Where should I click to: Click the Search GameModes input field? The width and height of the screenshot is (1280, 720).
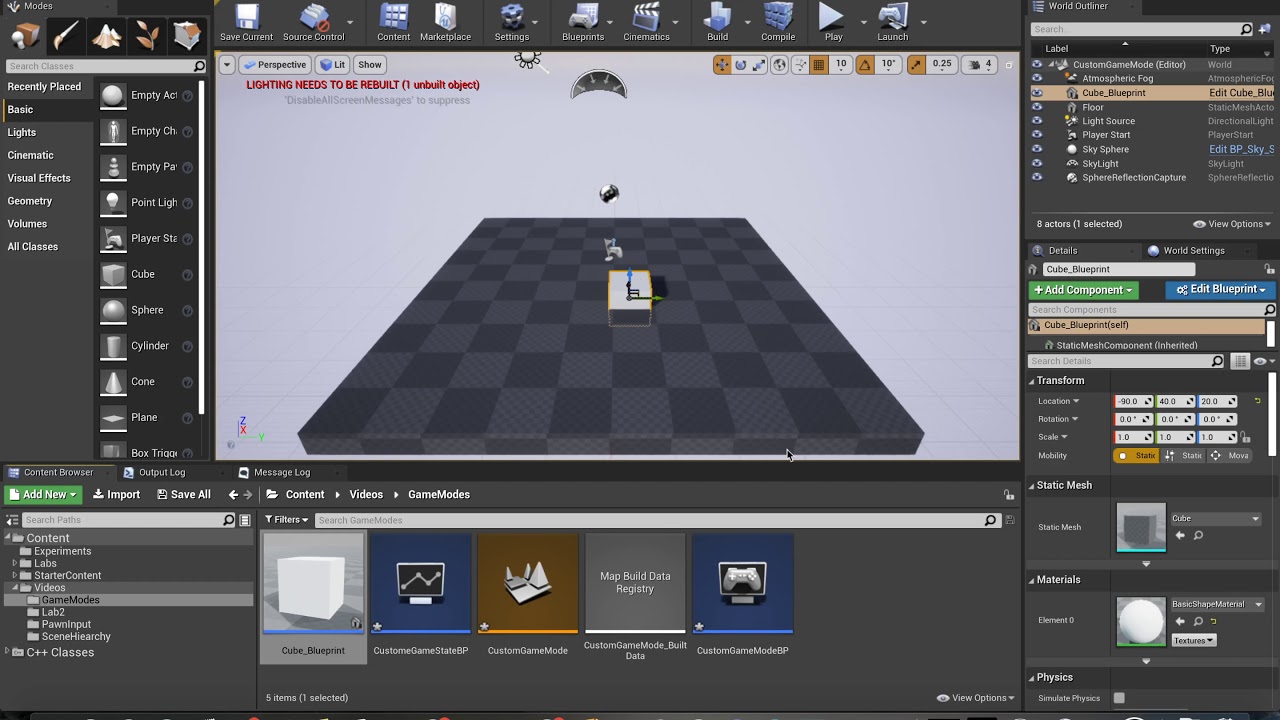pyautogui.click(x=657, y=520)
